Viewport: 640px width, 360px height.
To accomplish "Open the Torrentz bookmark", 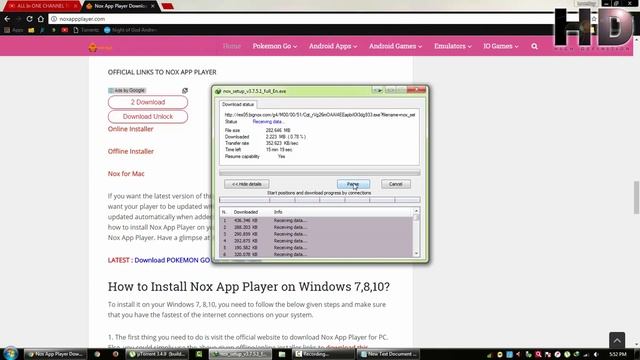I will click(86, 30).
